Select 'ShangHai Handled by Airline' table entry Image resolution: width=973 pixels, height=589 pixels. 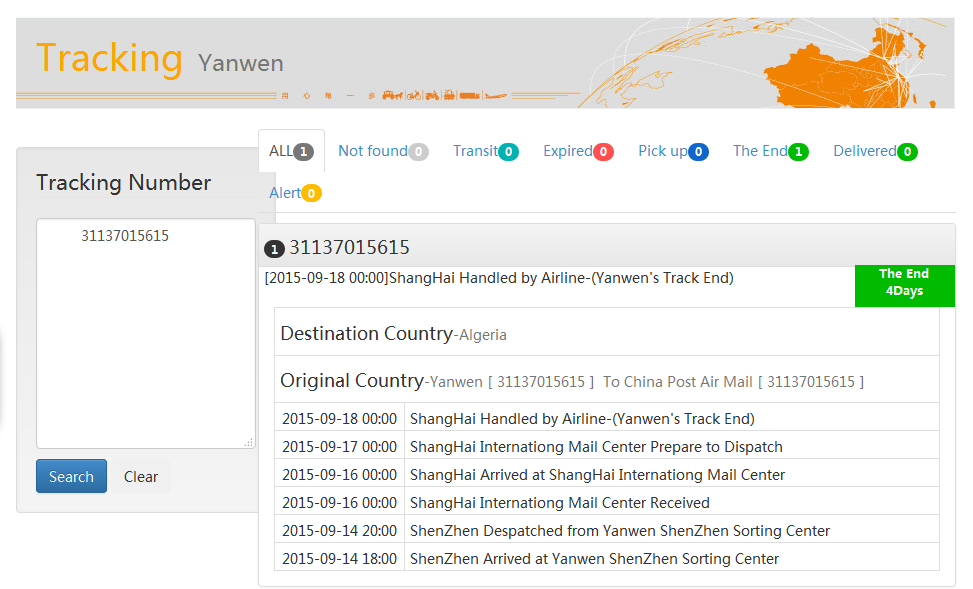[x=672, y=419]
